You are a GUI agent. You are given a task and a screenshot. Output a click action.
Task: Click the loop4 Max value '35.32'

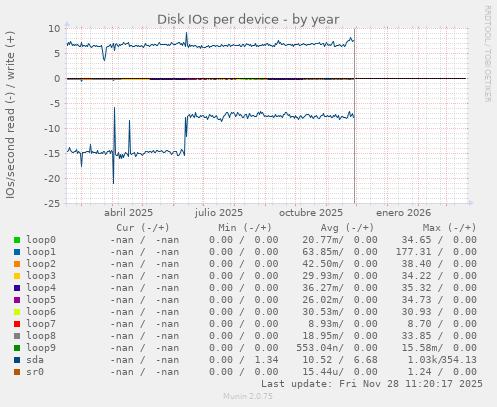coord(416,288)
